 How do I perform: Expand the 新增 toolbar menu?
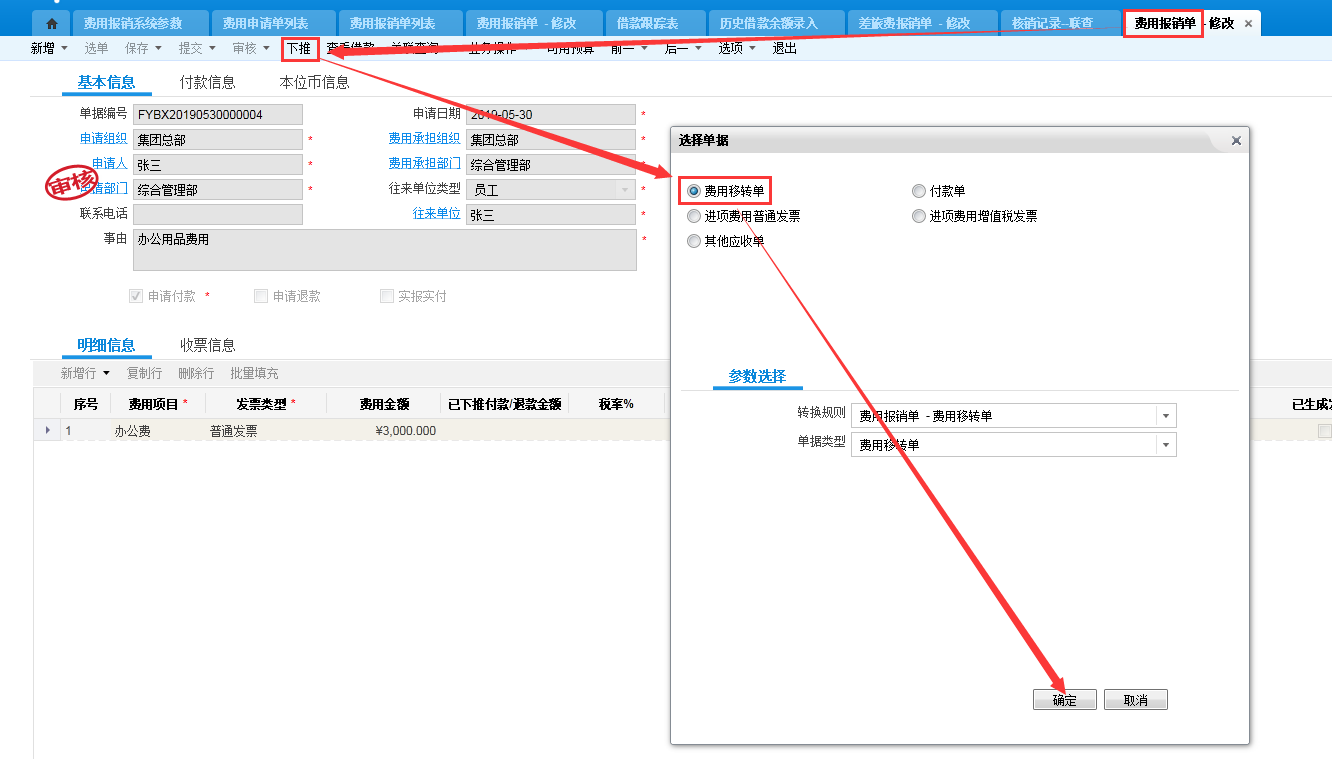[49, 48]
